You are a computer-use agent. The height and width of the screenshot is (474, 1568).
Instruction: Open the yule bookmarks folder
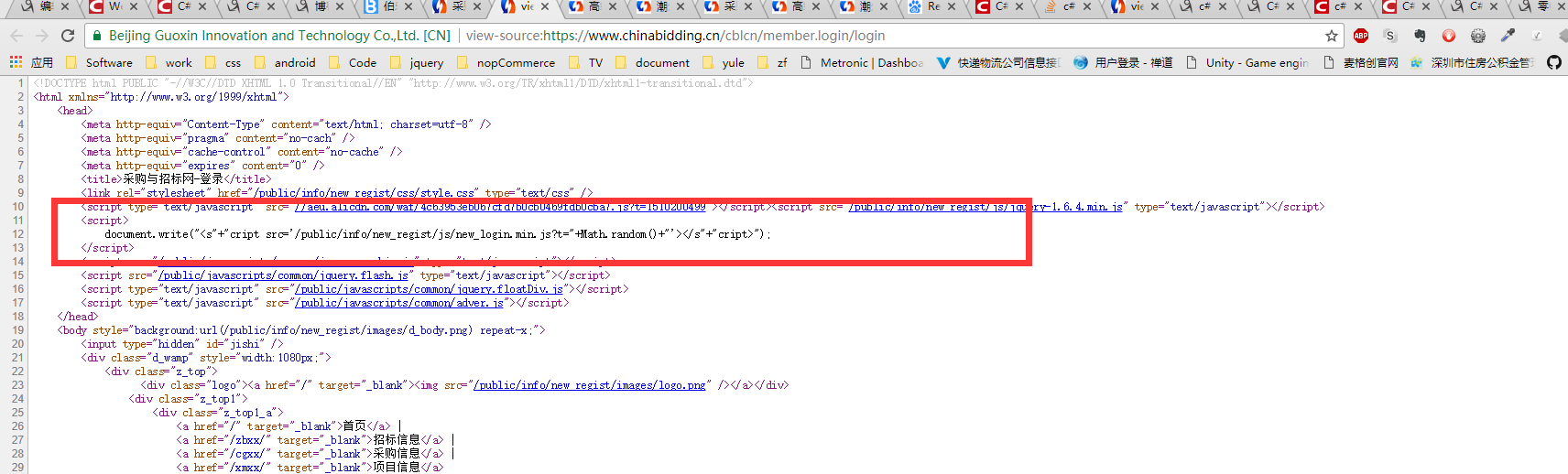click(724, 62)
